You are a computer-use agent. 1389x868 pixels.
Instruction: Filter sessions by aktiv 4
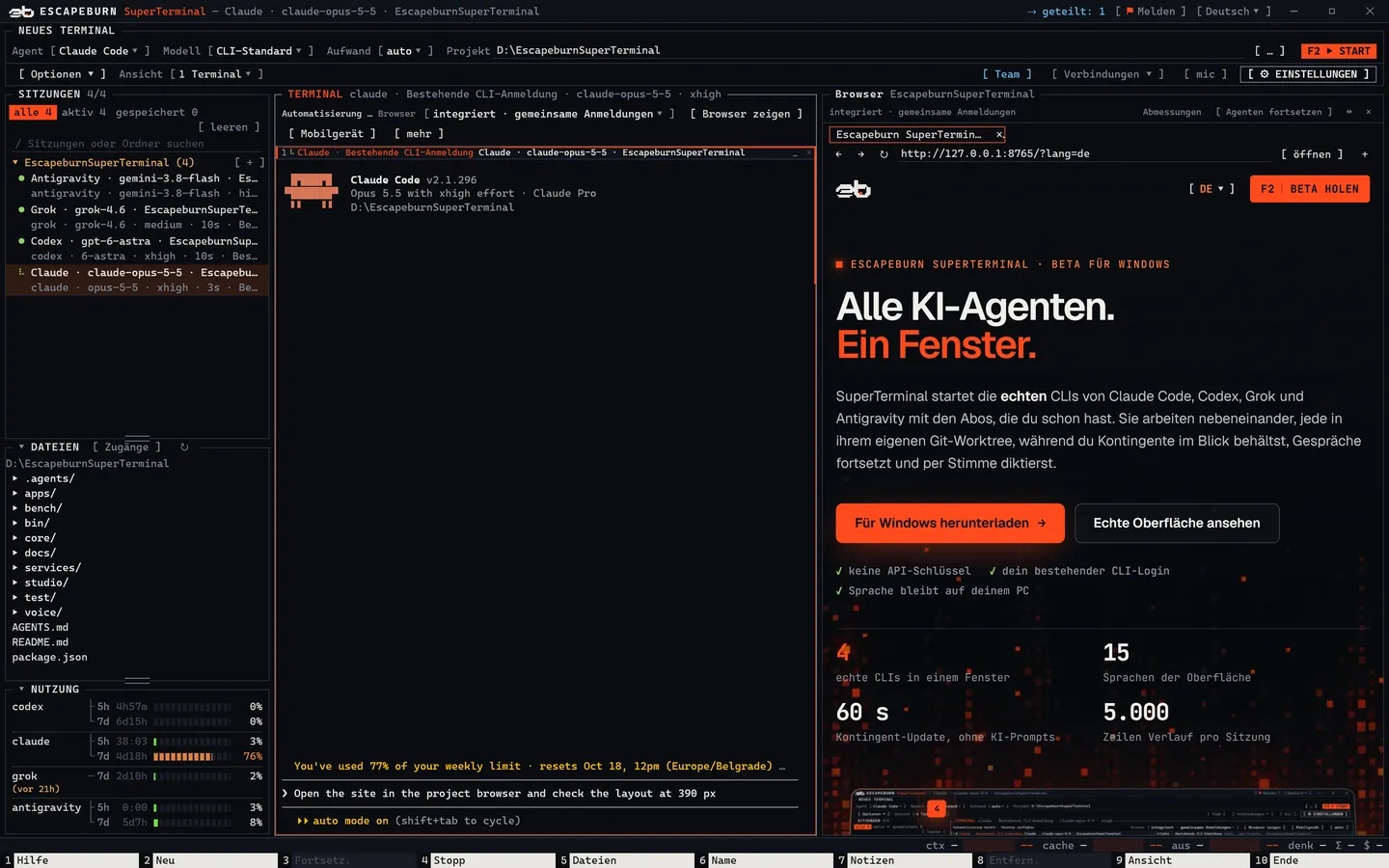coord(84,112)
